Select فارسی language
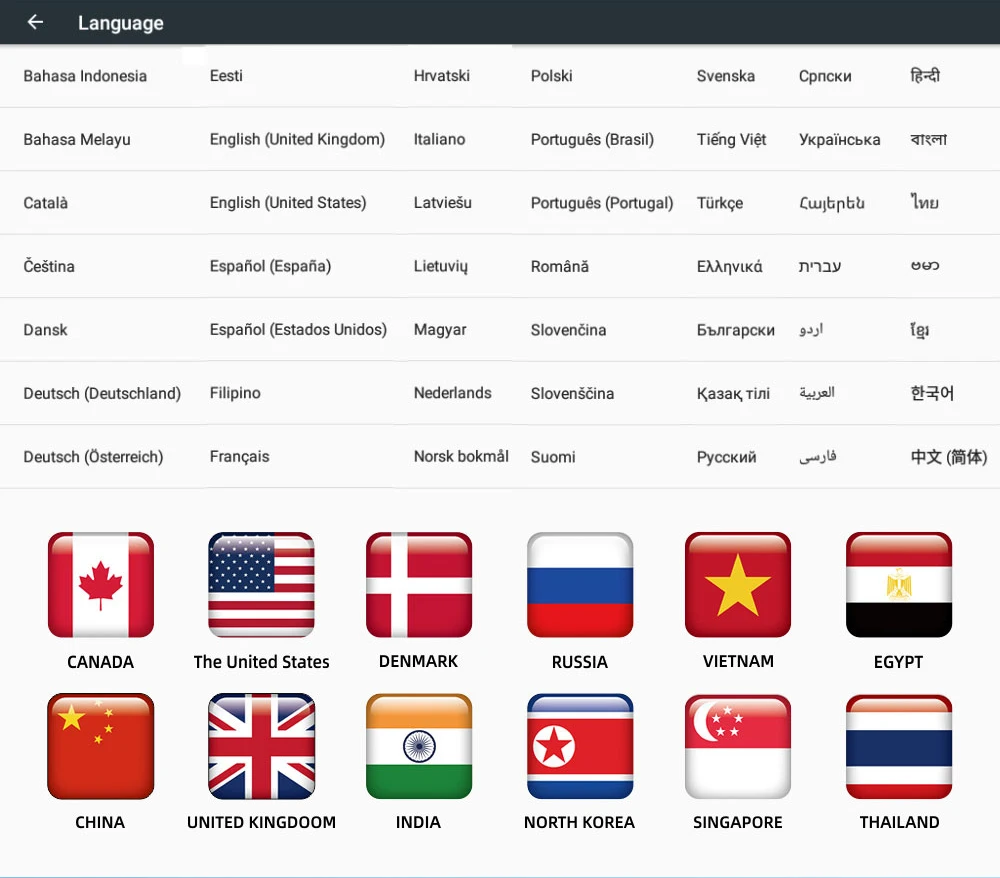The width and height of the screenshot is (1000, 878). [817, 457]
